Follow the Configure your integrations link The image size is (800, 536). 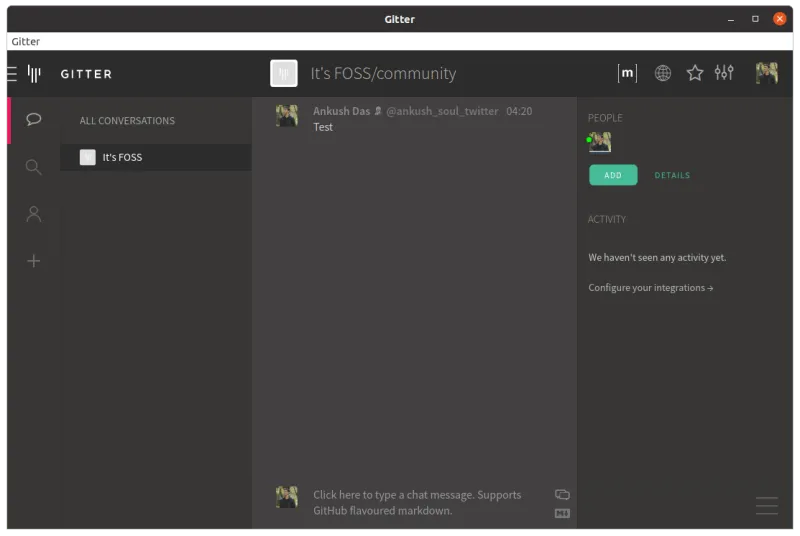pos(651,288)
